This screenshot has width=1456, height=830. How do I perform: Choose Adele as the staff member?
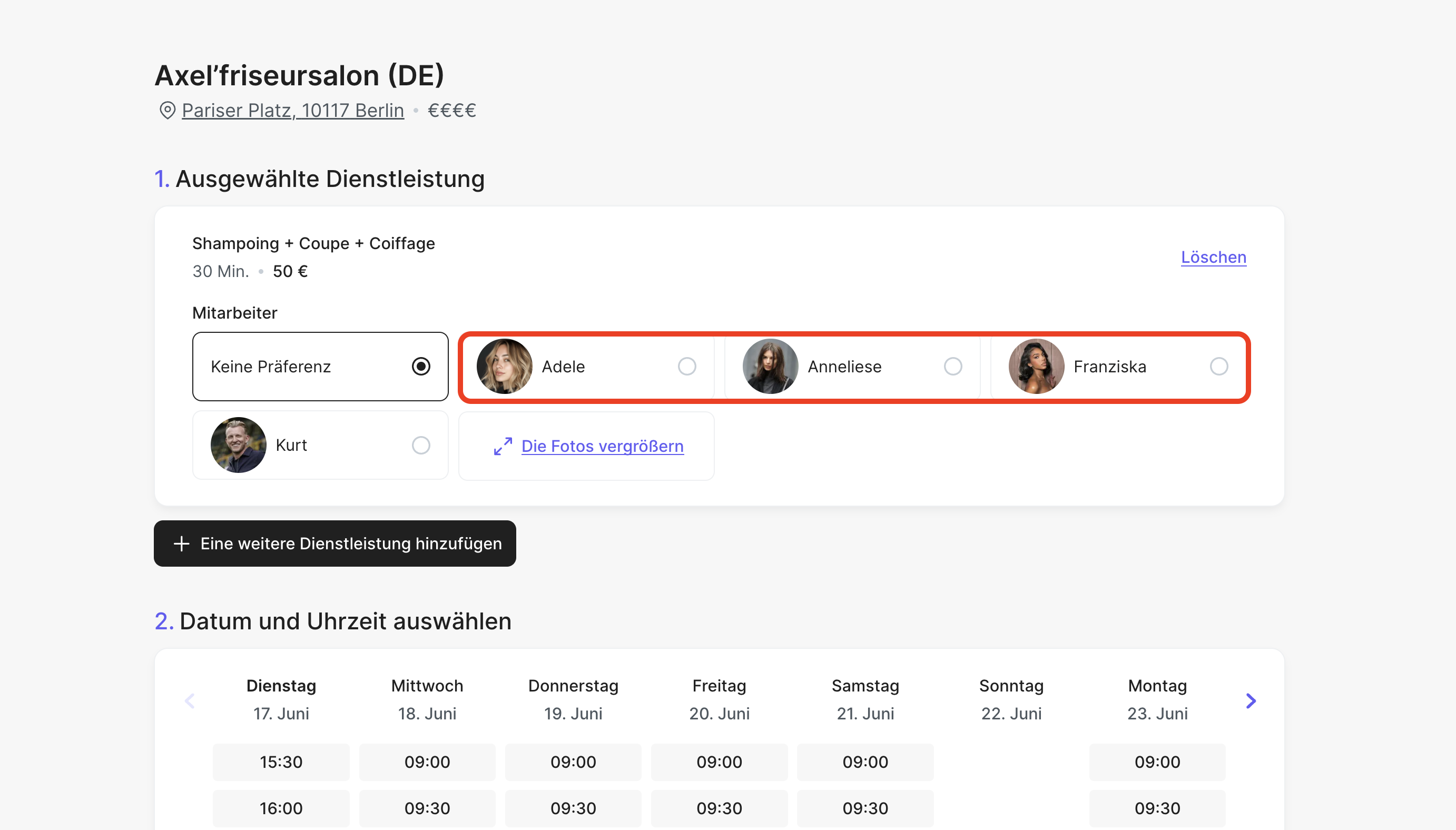click(686, 367)
